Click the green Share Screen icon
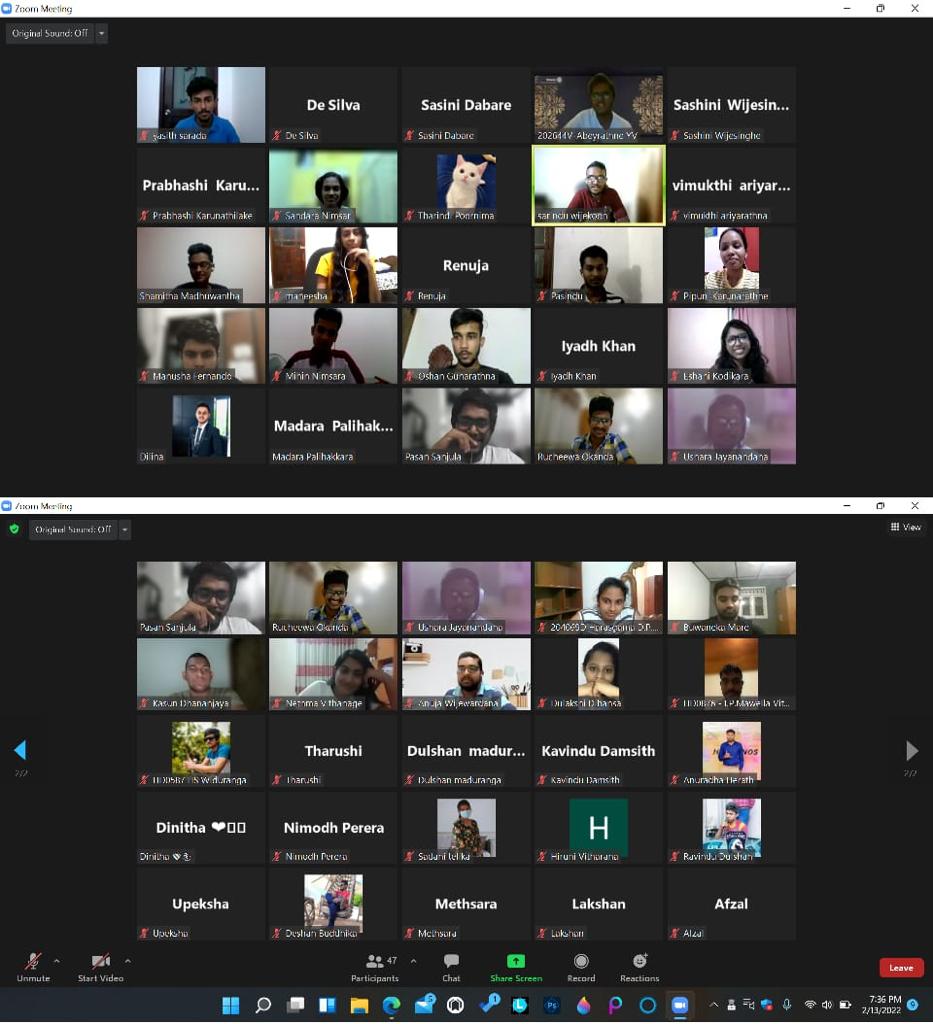The image size is (933, 1024). [x=516, y=962]
